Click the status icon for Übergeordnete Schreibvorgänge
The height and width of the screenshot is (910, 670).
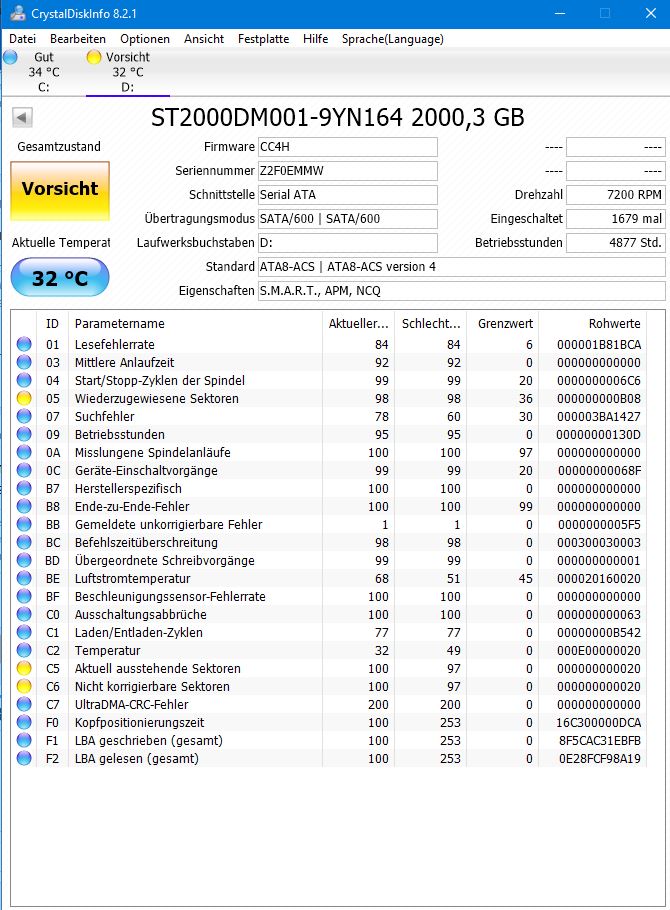24,560
